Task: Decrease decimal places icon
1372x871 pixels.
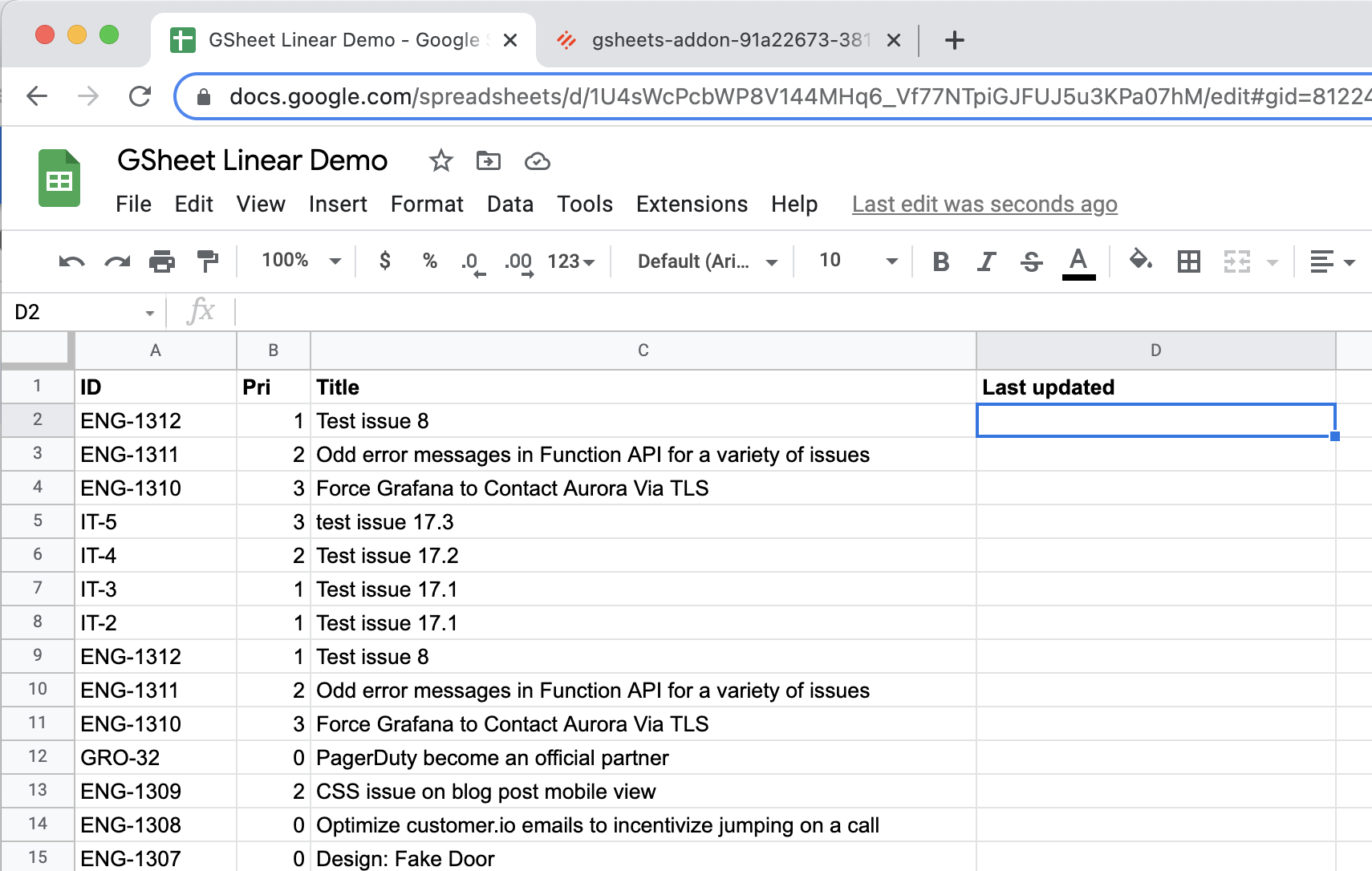Action: tap(473, 263)
